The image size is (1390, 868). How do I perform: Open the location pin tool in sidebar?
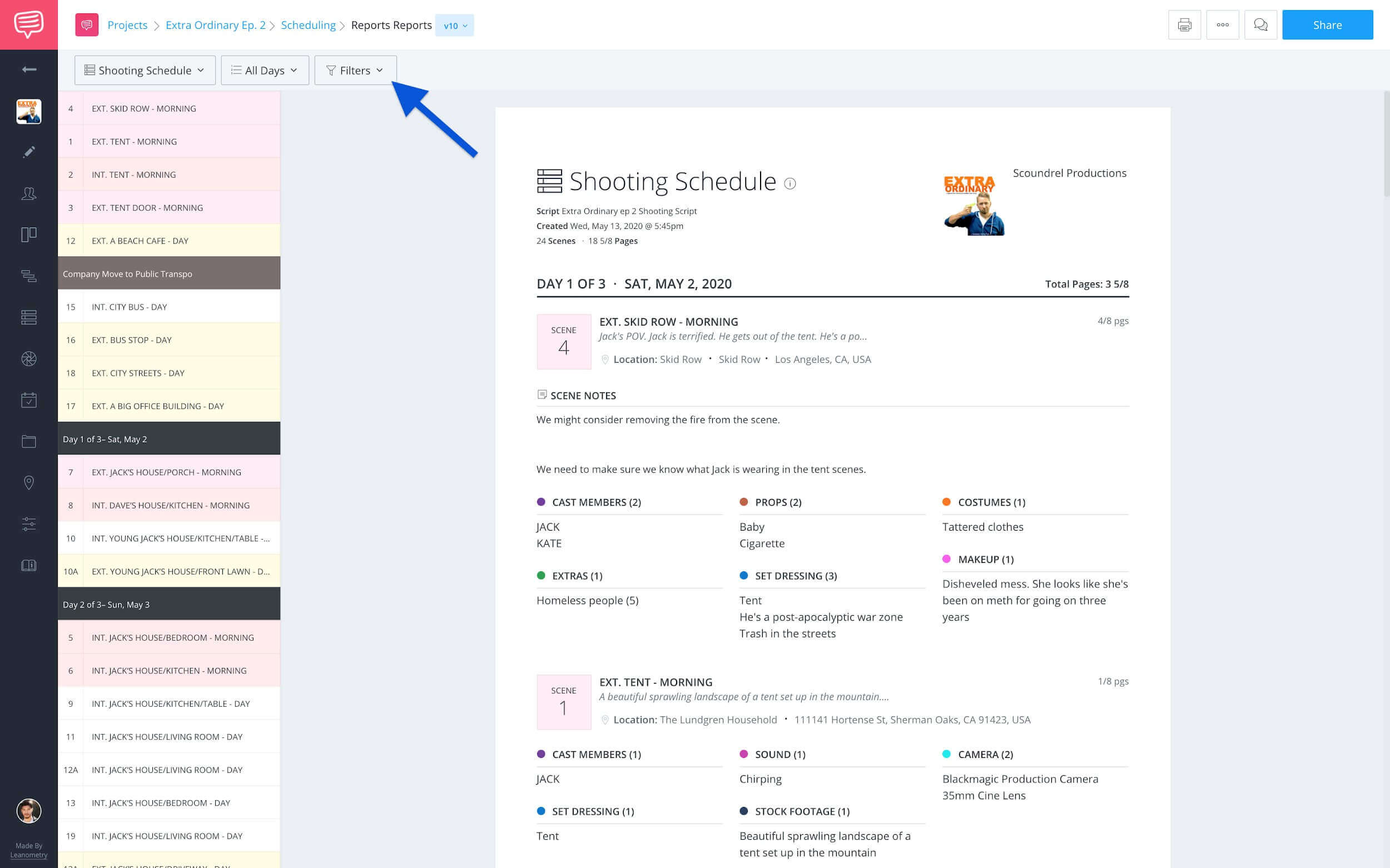[x=28, y=482]
